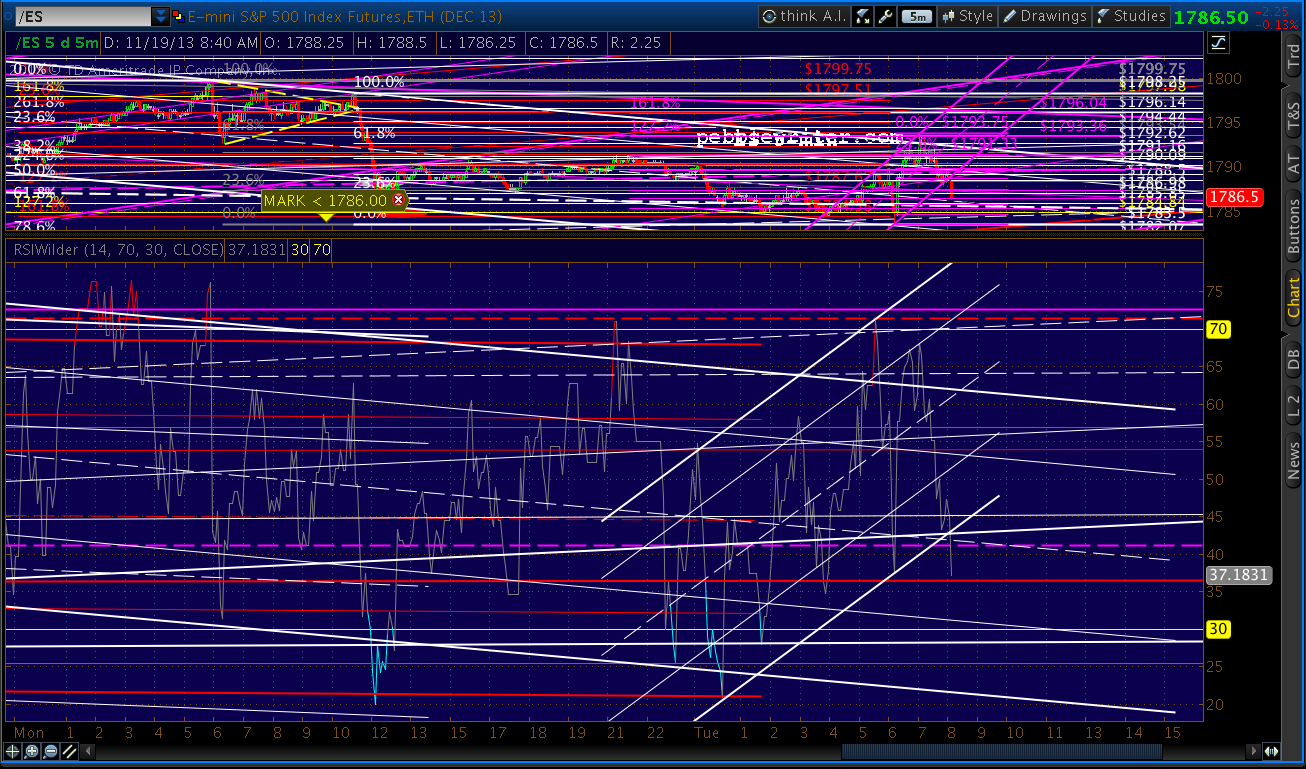Screen dimensions: 1306x769
Task: Open the Style menu
Action: [x=966, y=16]
